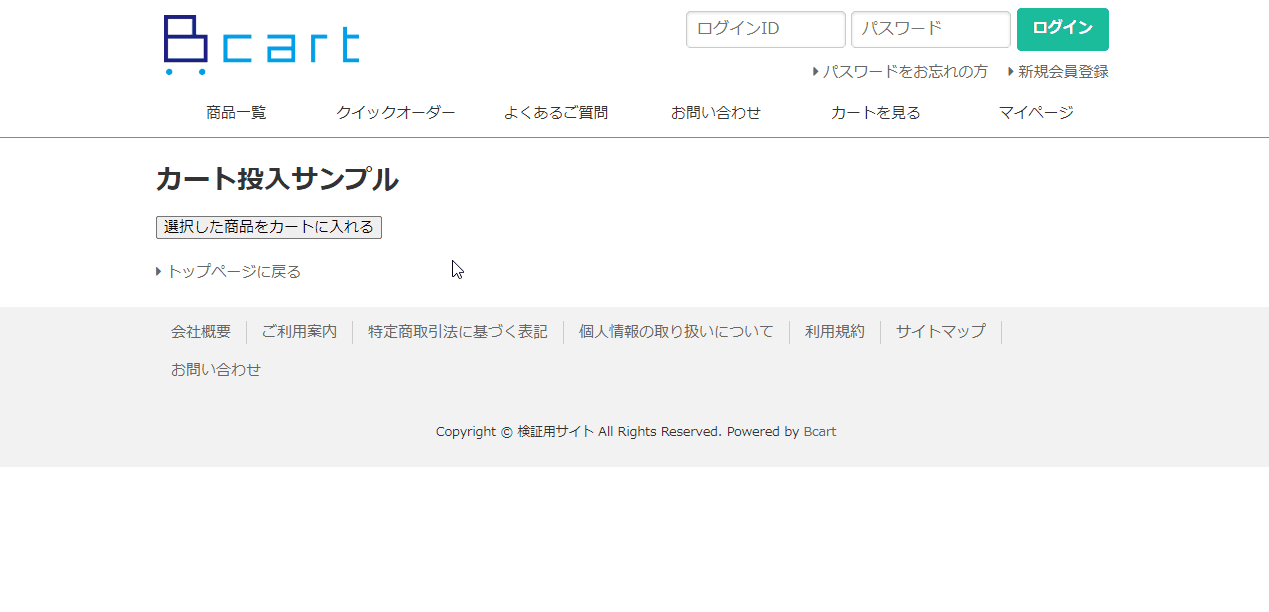This screenshot has width=1269, height=612.
Task: Open the 新規会員登録 link
Action: [1062, 72]
